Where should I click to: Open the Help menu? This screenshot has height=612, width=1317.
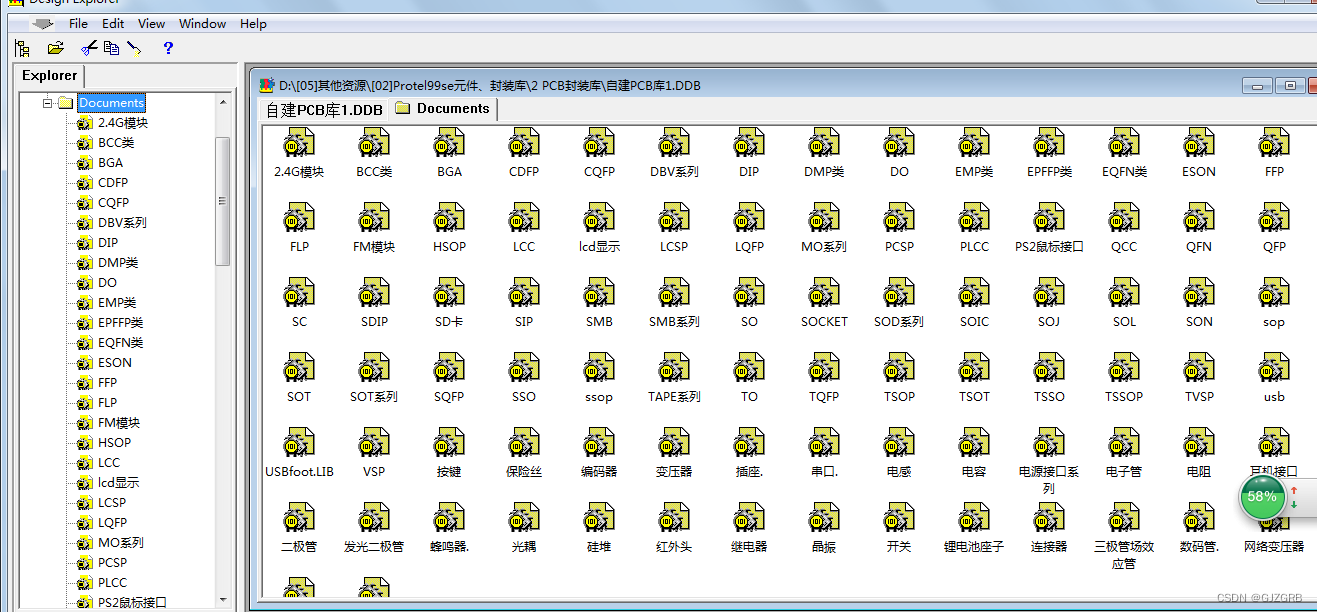pyautogui.click(x=253, y=23)
